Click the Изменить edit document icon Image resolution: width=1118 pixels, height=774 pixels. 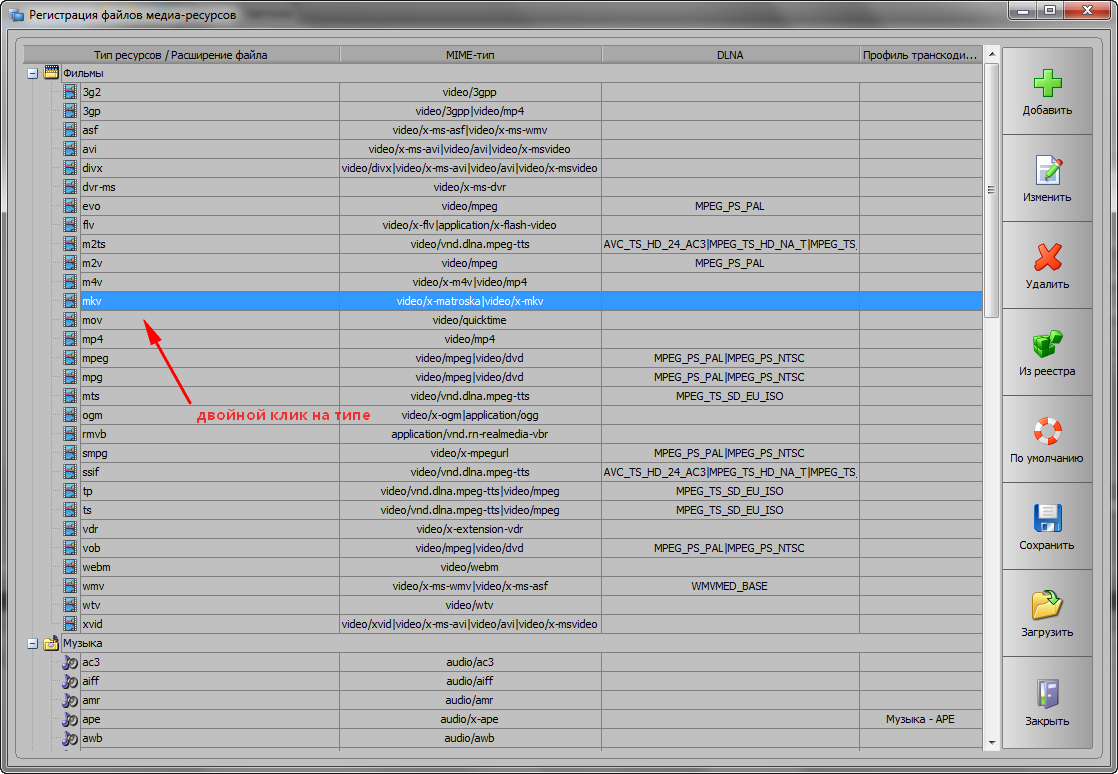click(x=1047, y=169)
